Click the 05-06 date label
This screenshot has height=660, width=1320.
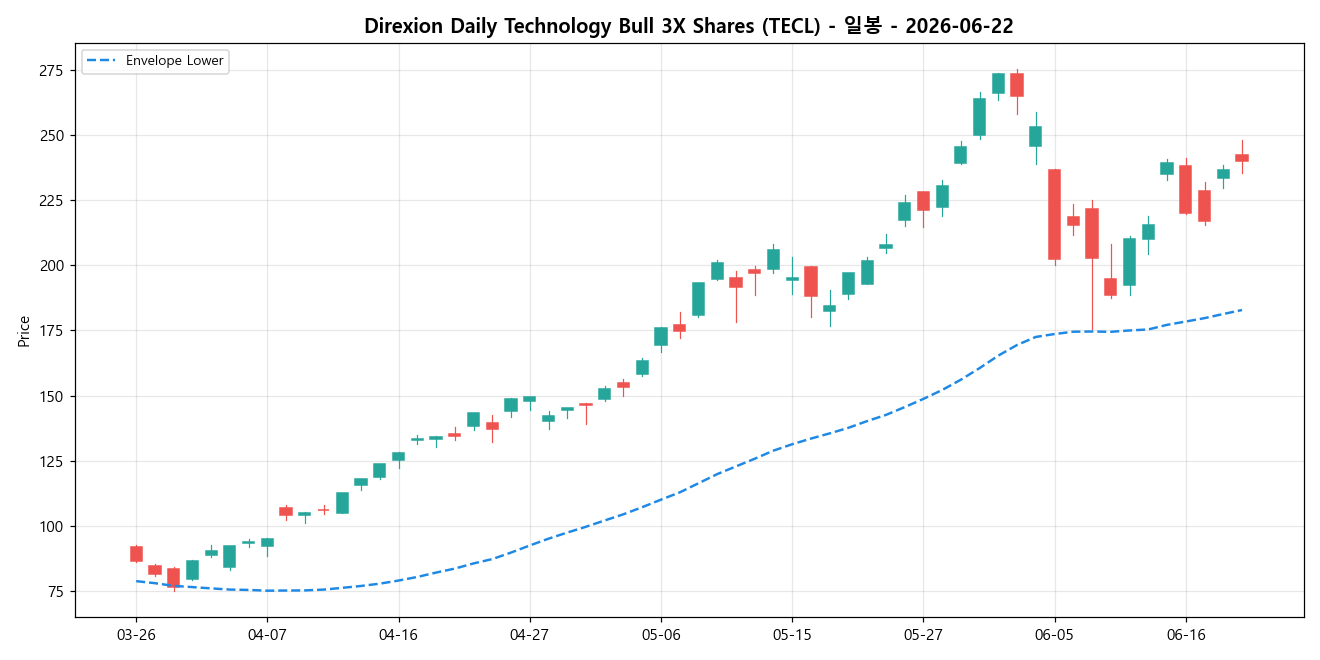coord(661,635)
